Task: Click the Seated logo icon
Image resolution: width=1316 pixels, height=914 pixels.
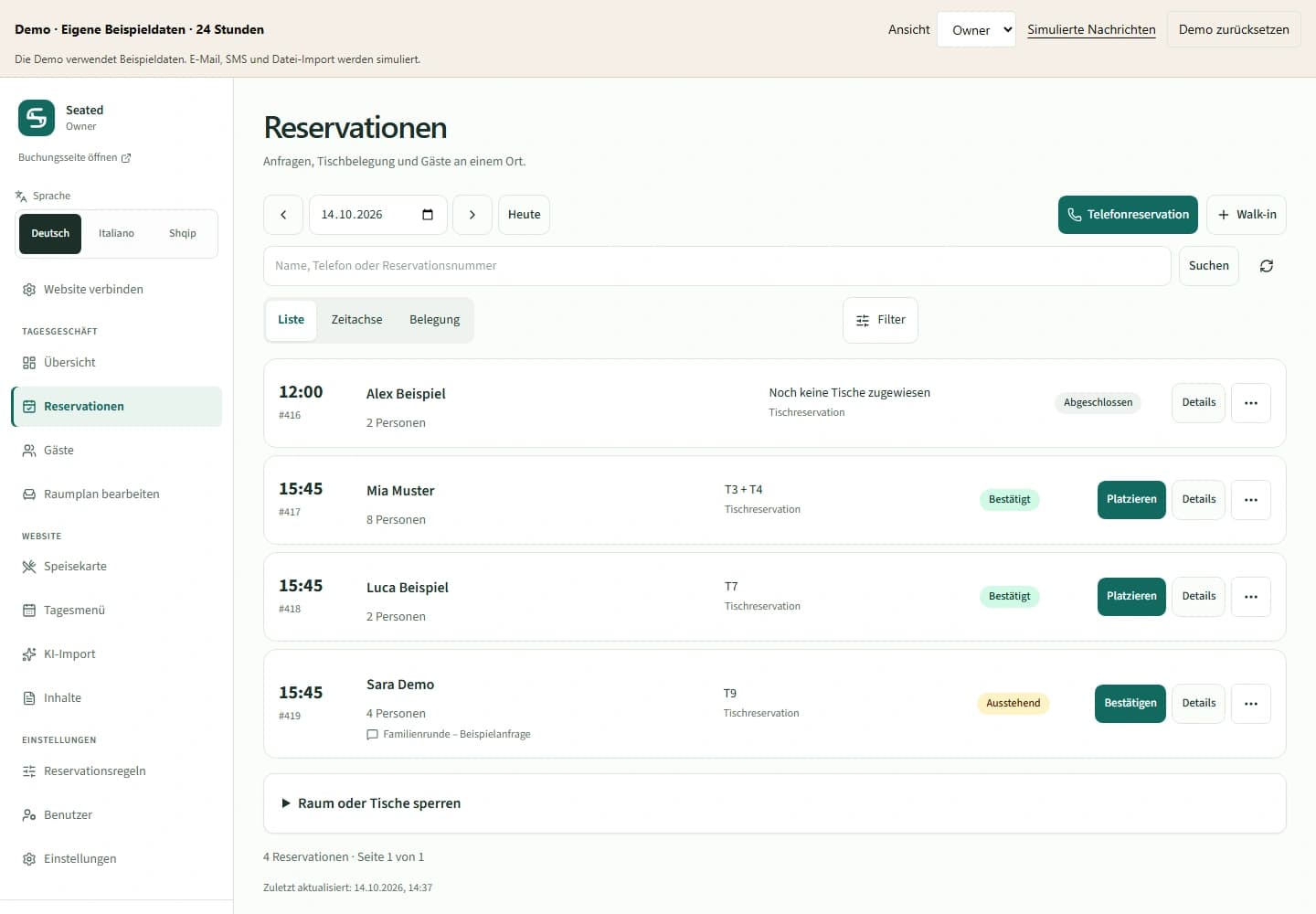Action: tap(37, 118)
